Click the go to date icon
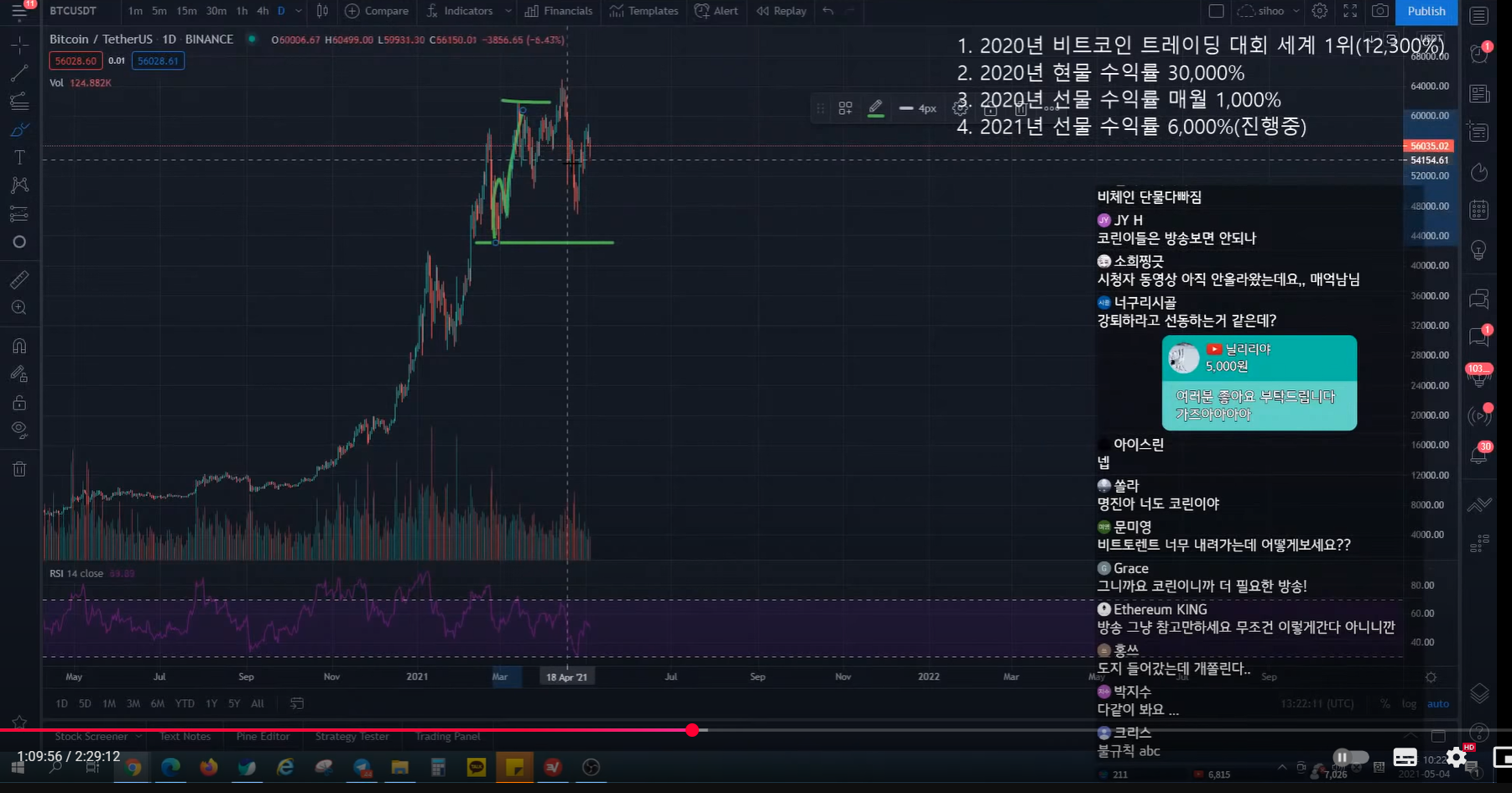The height and width of the screenshot is (793, 1512). coord(297,703)
